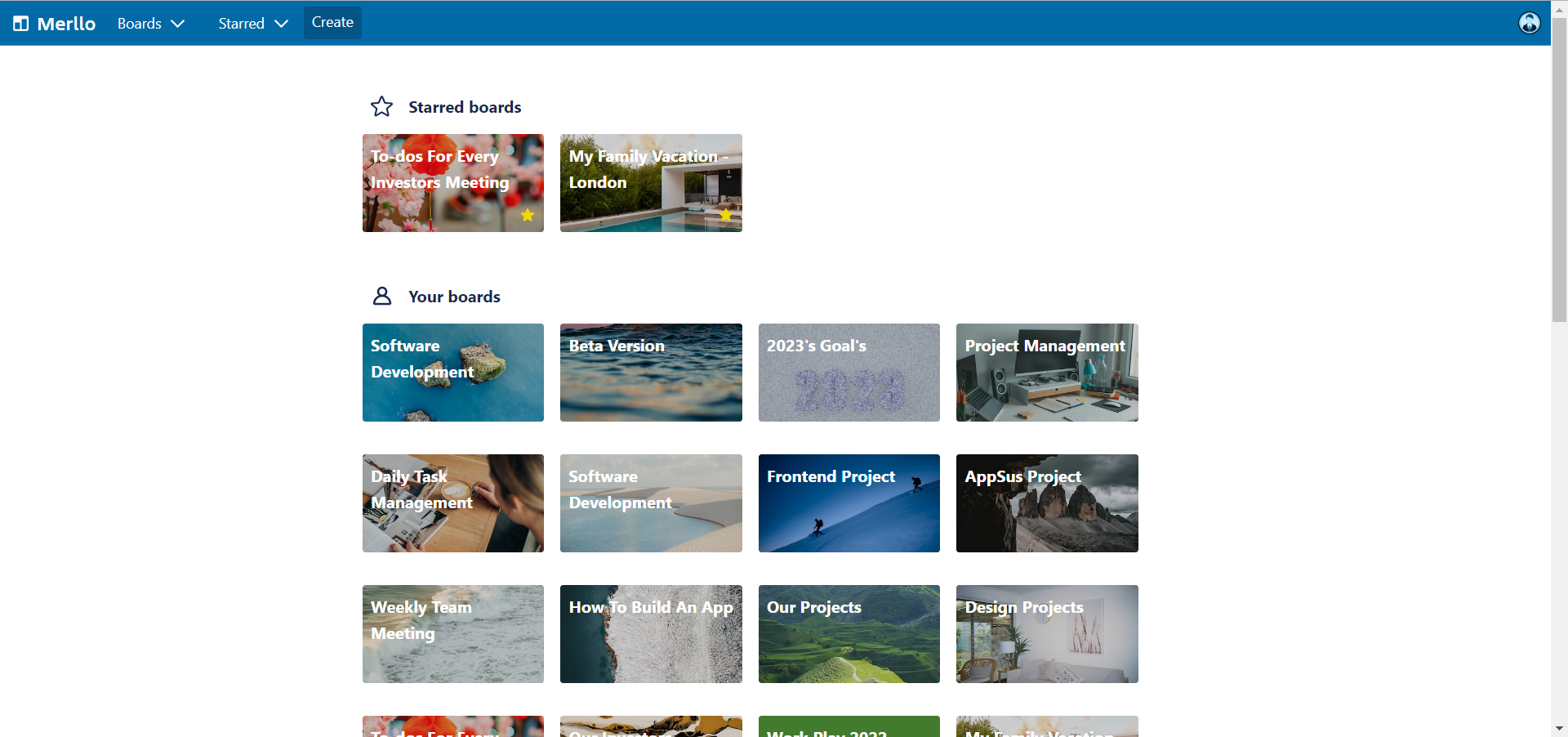Click the star icon beside Starred boards heading
1568x737 pixels.
click(x=381, y=106)
